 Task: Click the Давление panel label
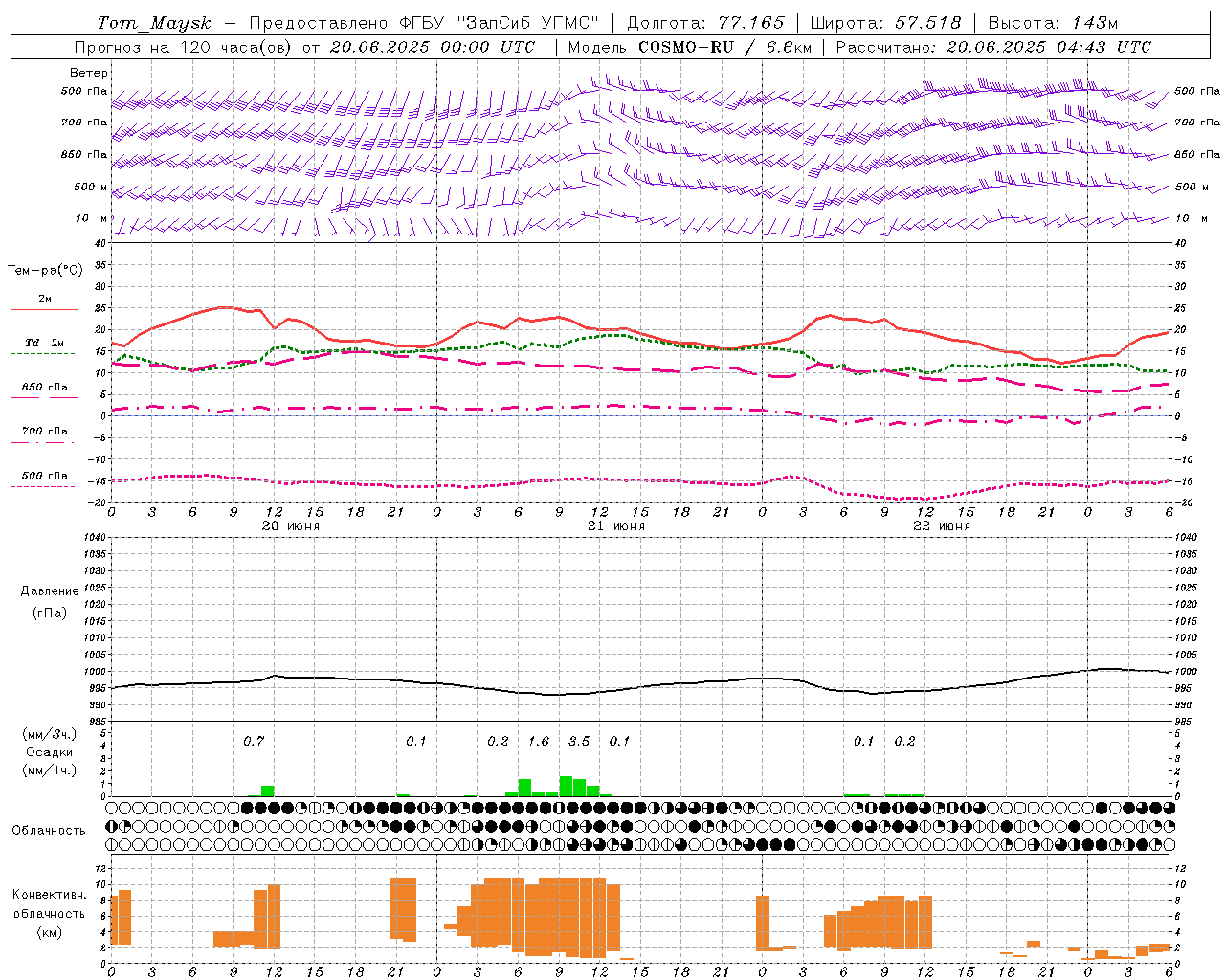point(49,591)
